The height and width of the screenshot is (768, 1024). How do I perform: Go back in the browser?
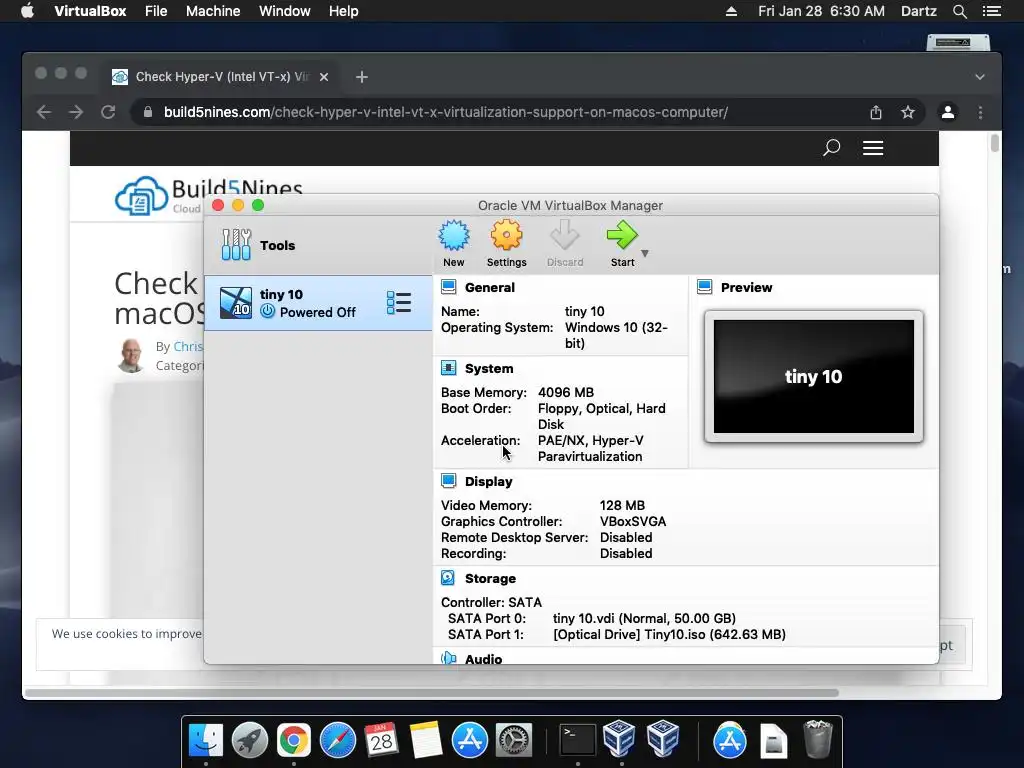44,112
